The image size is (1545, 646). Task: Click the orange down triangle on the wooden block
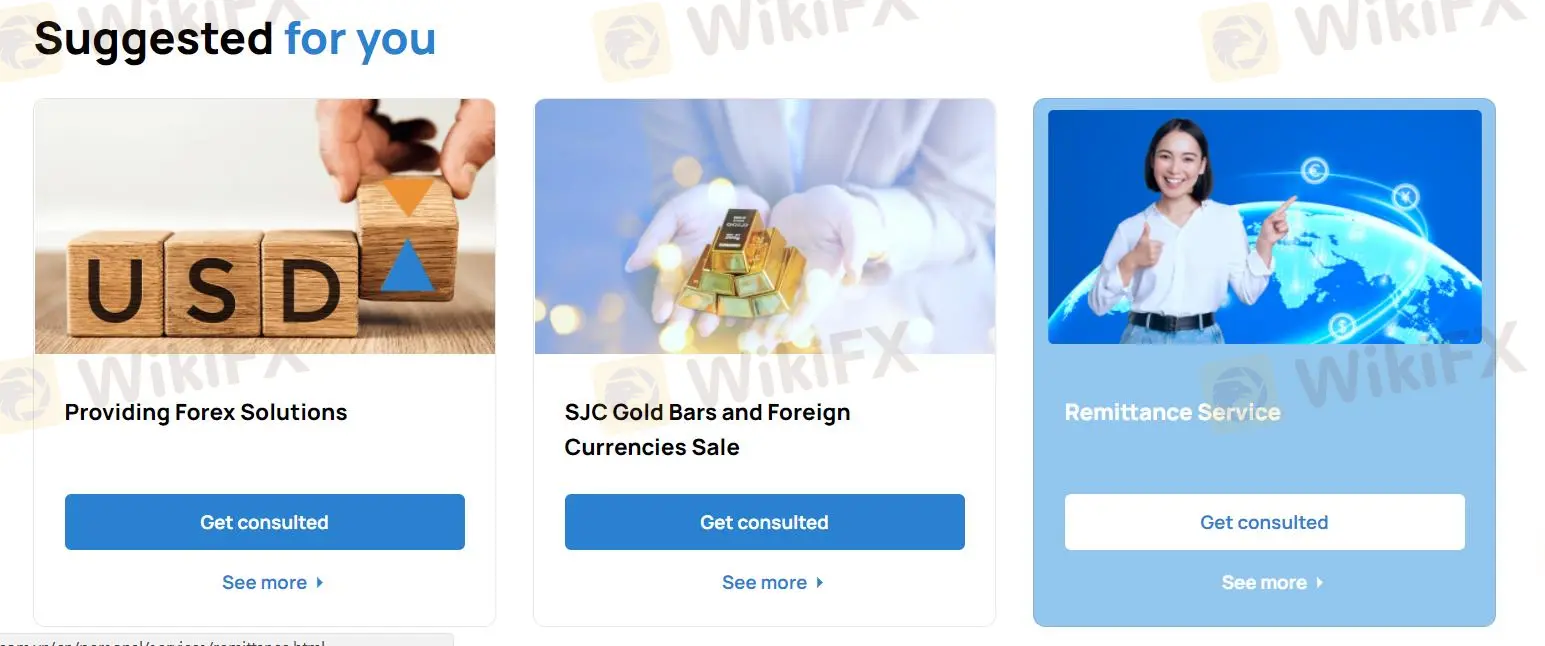click(x=408, y=196)
